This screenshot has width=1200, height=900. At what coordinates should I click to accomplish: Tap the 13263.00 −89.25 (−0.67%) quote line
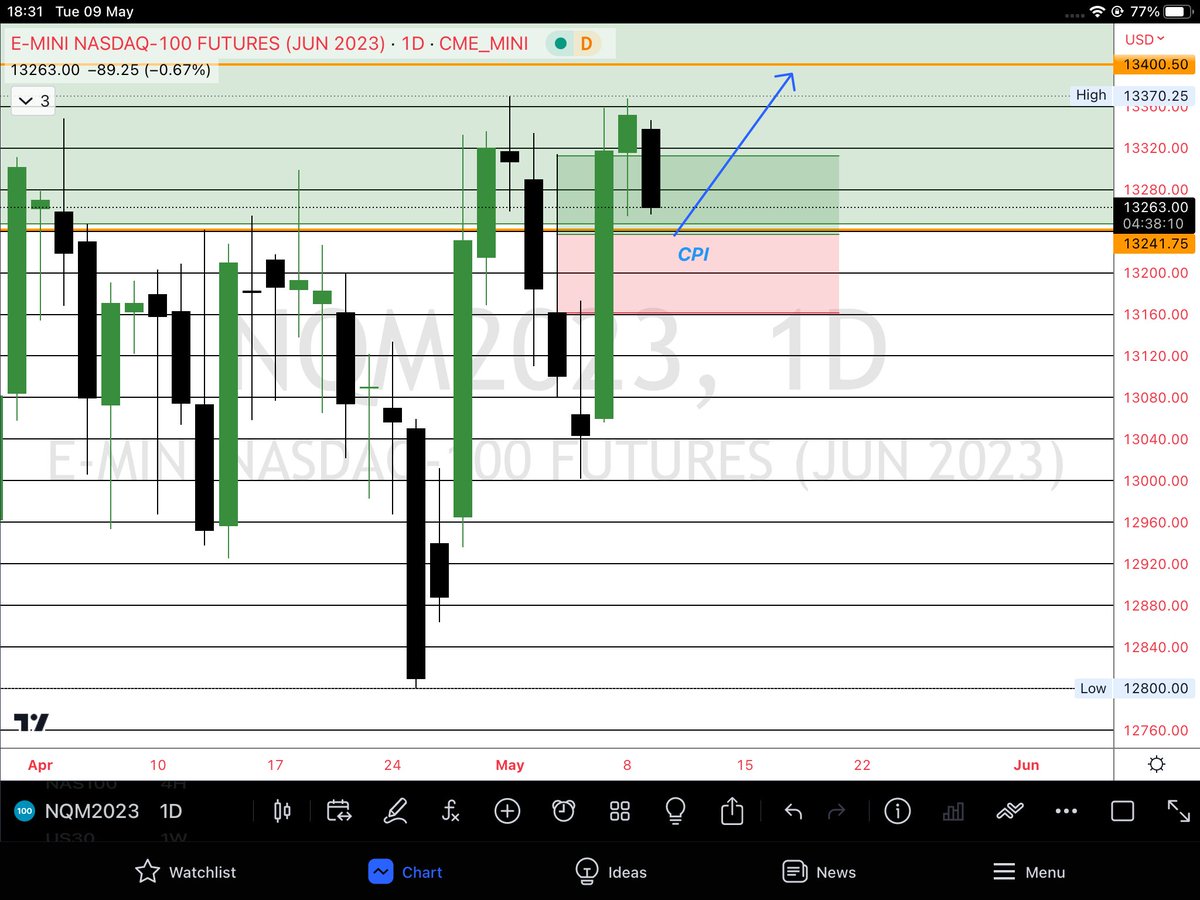tap(111, 70)
